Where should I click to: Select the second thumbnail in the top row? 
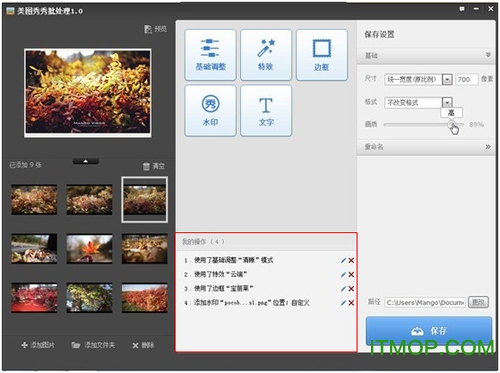tap(89, 200)
